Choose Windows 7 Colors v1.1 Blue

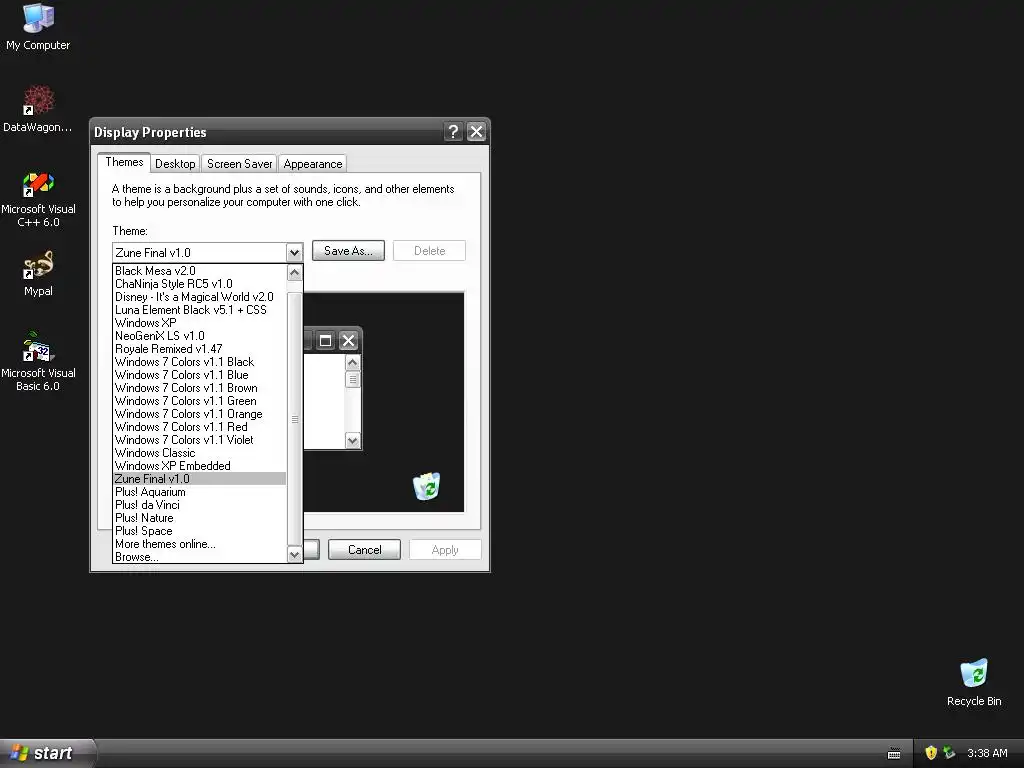[x=200, y=375]
